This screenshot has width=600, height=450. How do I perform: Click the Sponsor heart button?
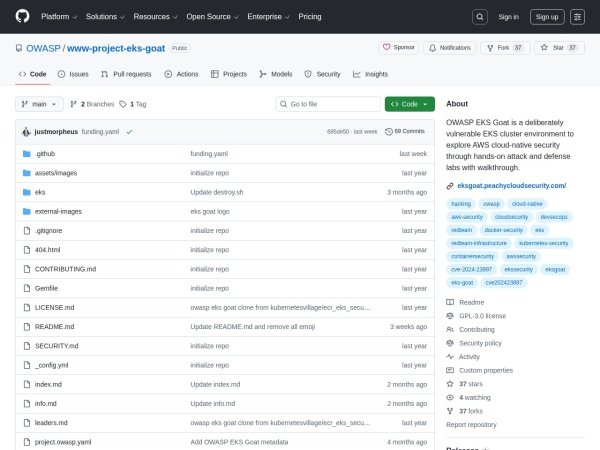399,47
